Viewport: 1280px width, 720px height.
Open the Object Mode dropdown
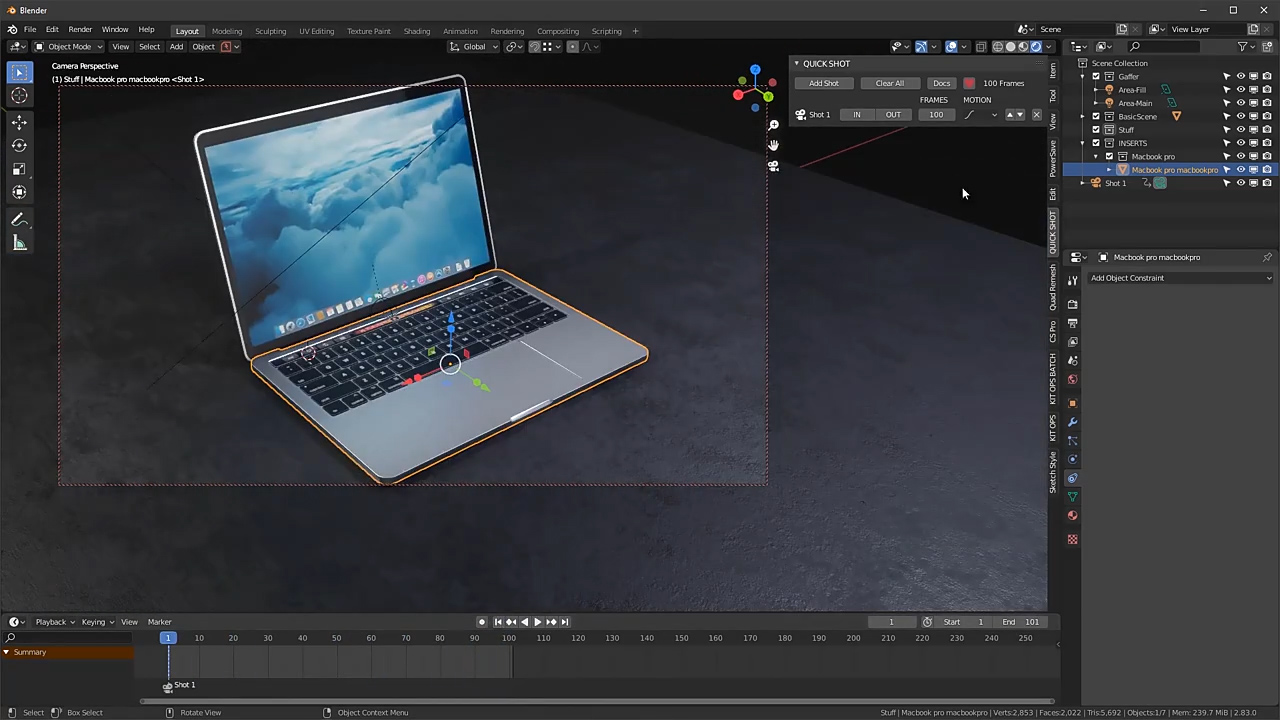pos(69,47)
